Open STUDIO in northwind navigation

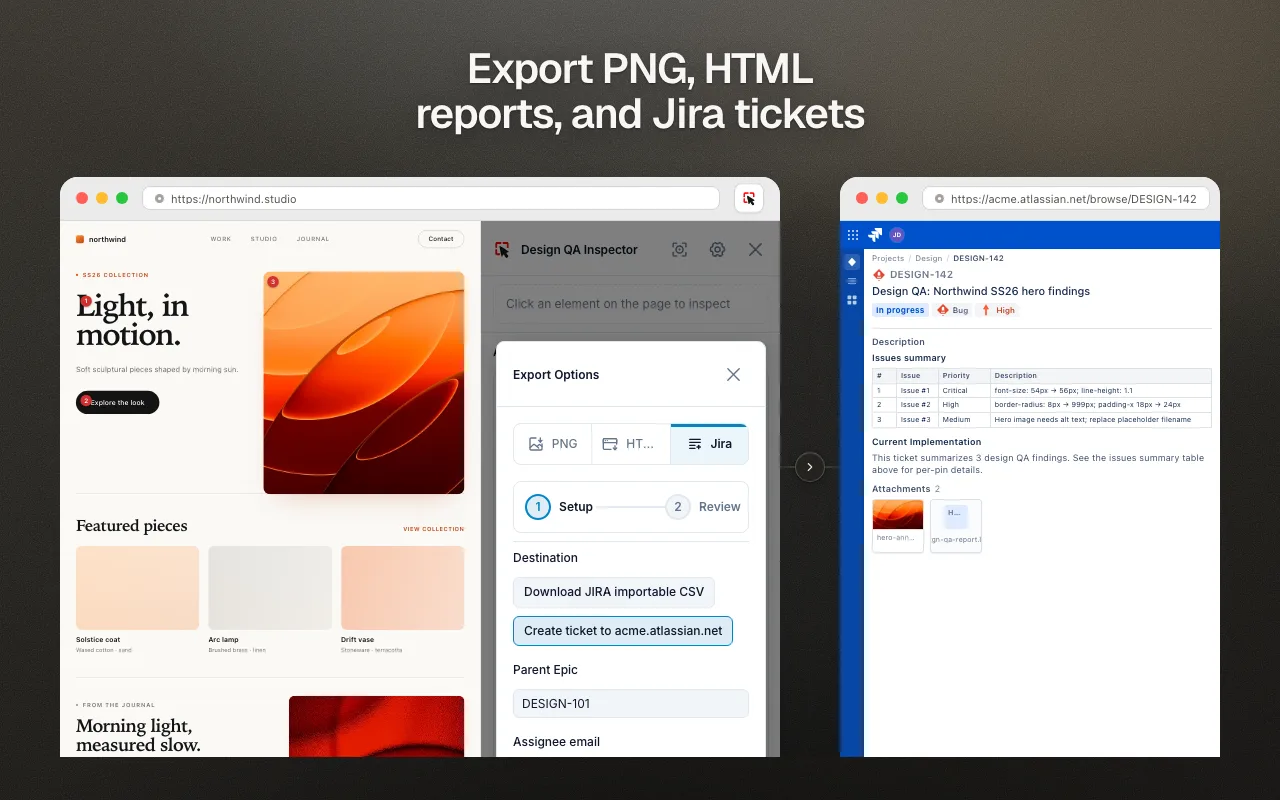[264, 239]
